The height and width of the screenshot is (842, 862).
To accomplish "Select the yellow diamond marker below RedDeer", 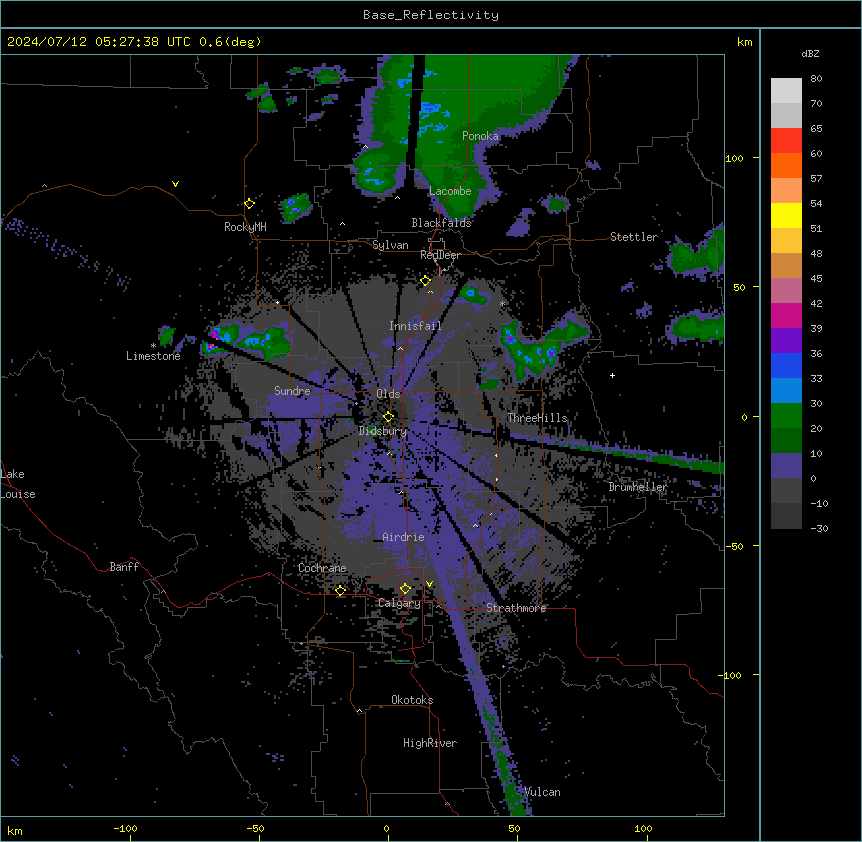I will tap(426, 281).
